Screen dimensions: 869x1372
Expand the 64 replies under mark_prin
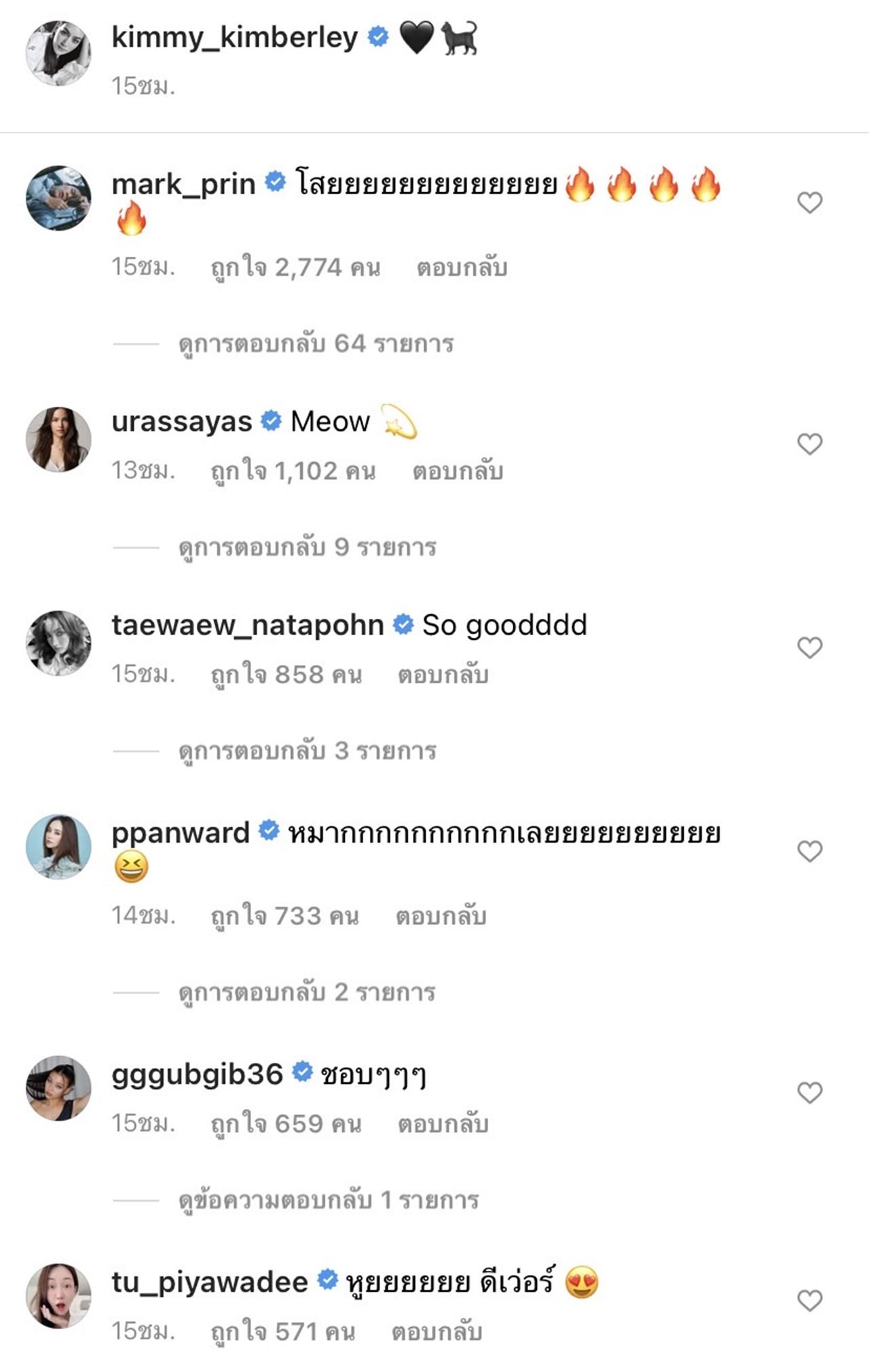click(316, 344)
